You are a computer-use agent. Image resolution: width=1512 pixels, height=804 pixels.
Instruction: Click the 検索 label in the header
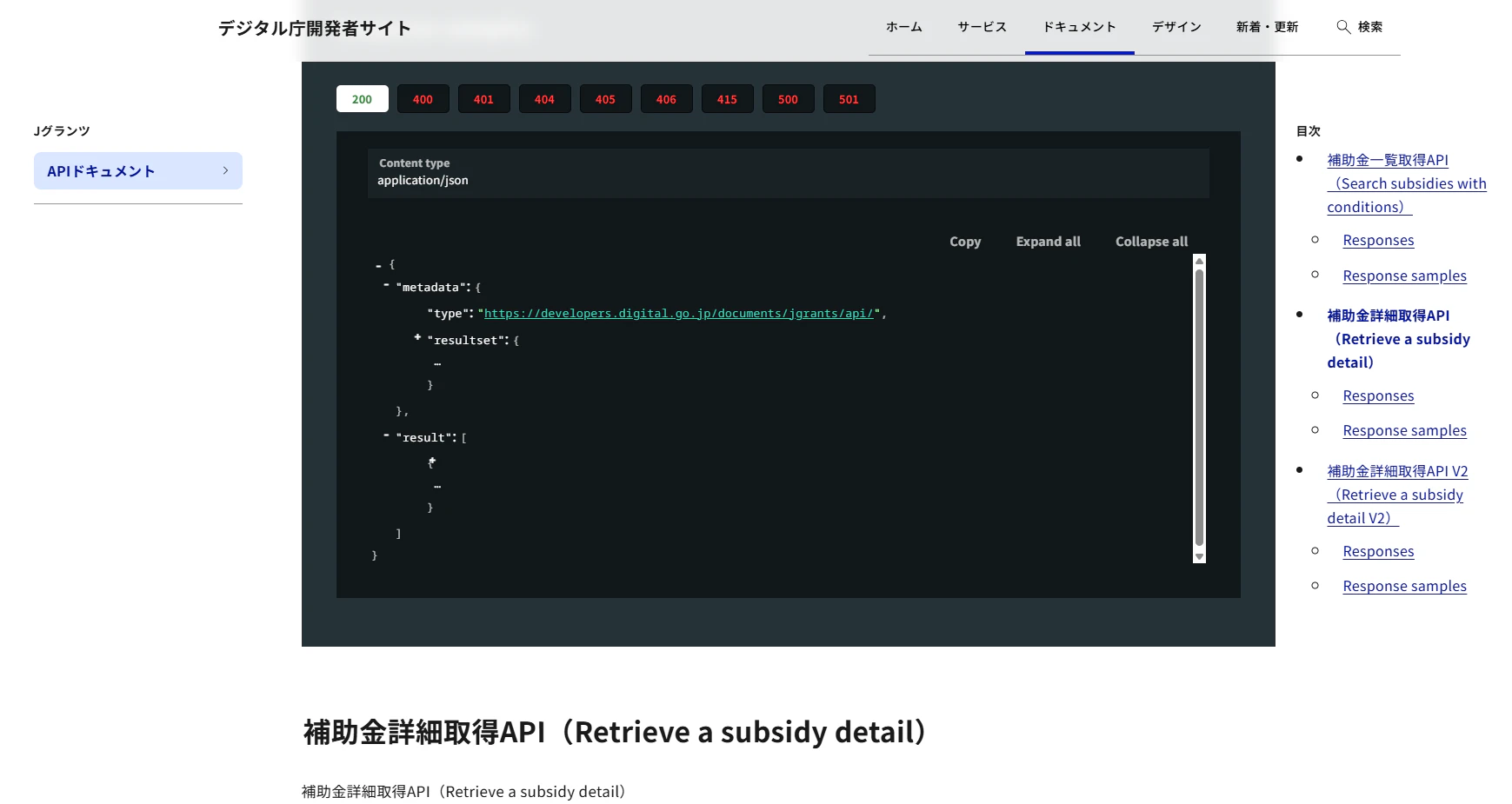click(x=1370, y=27)
